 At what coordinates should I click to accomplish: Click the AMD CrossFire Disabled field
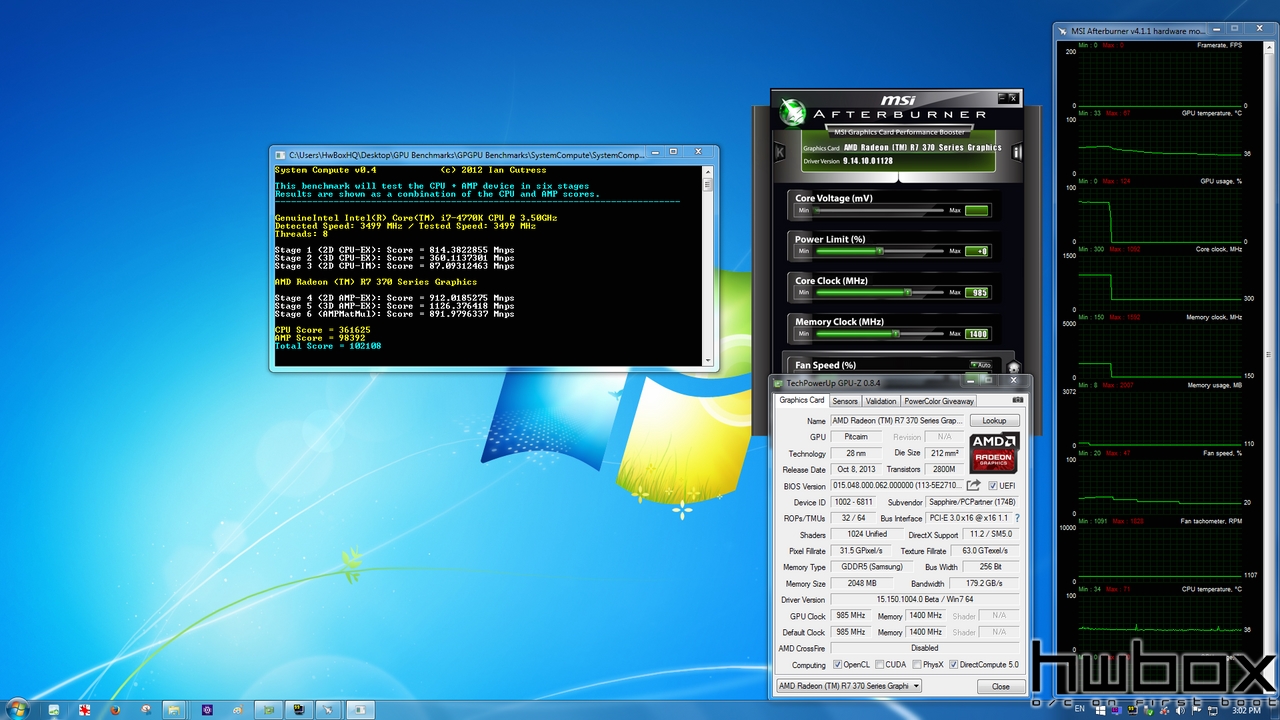pyautogui.click(x=925, y=648)
